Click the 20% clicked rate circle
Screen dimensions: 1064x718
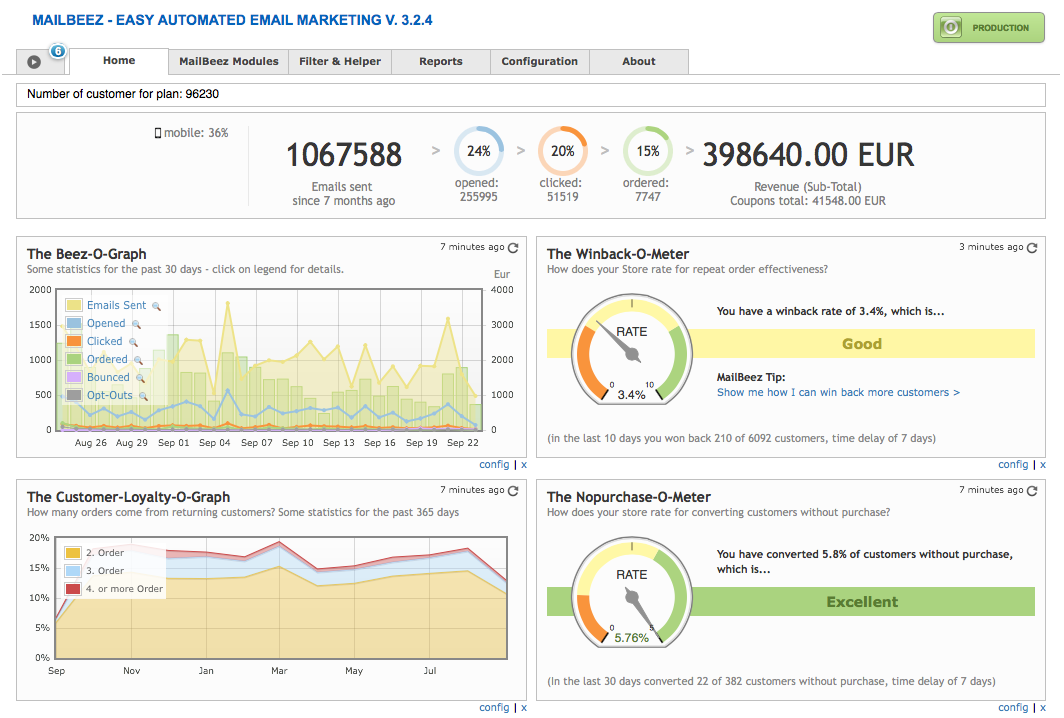(563, 151)
